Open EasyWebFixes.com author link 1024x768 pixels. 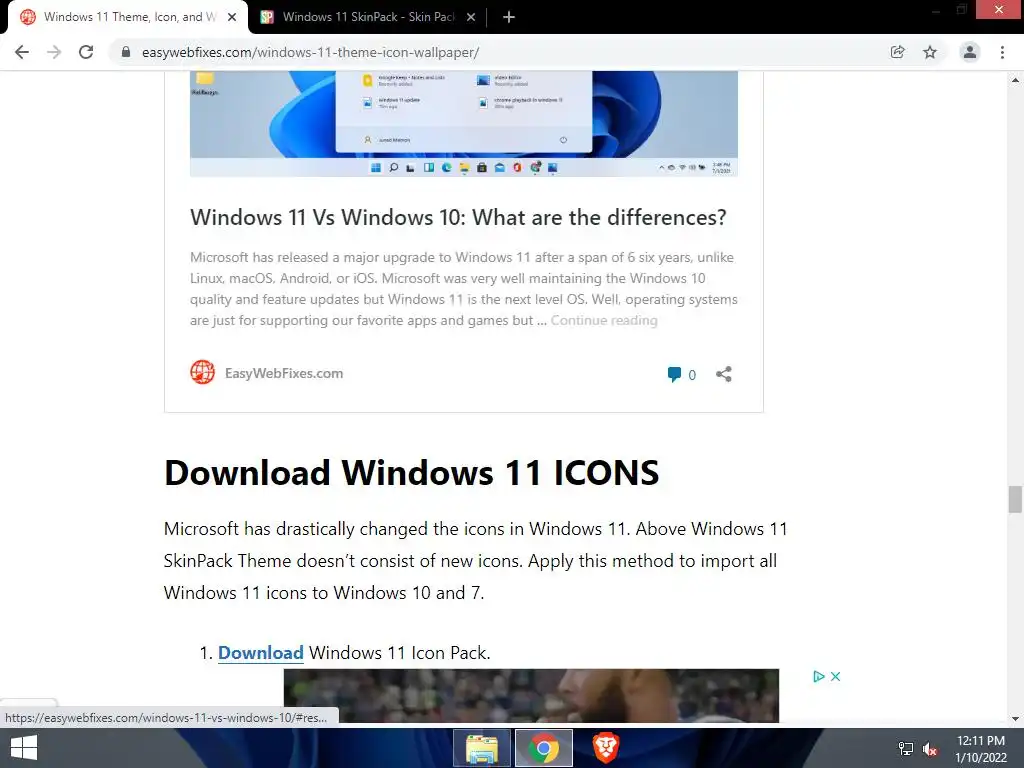[284, 373]
